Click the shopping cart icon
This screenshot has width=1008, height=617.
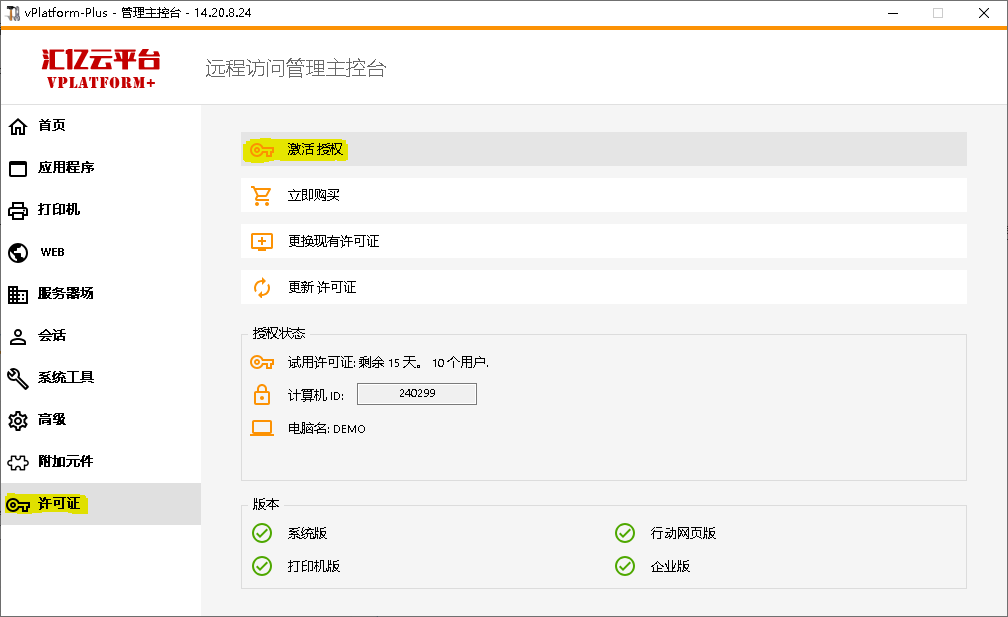[x=262, y=196]
